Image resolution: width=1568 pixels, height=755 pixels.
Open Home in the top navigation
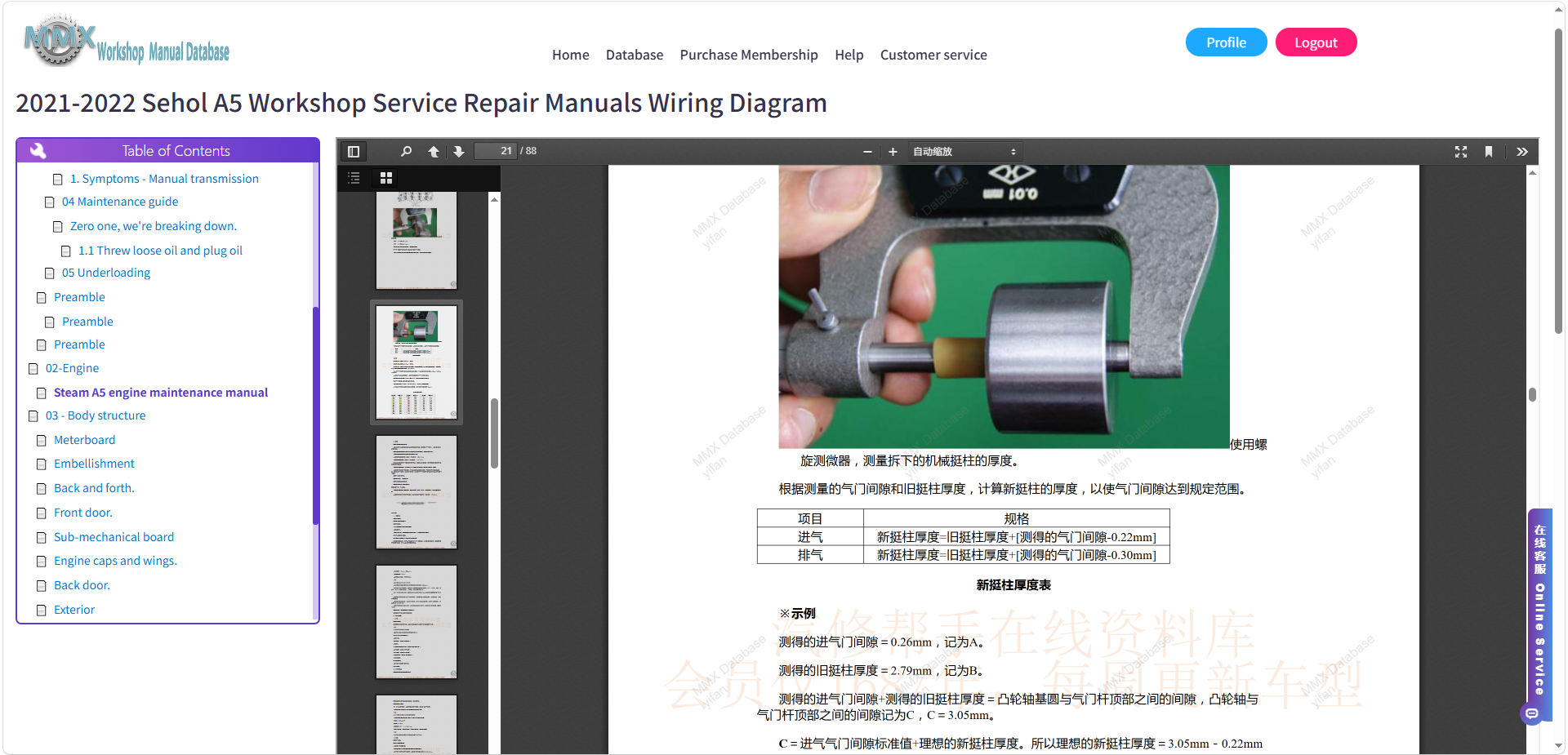pyautogui.click(x=570, y=55)
